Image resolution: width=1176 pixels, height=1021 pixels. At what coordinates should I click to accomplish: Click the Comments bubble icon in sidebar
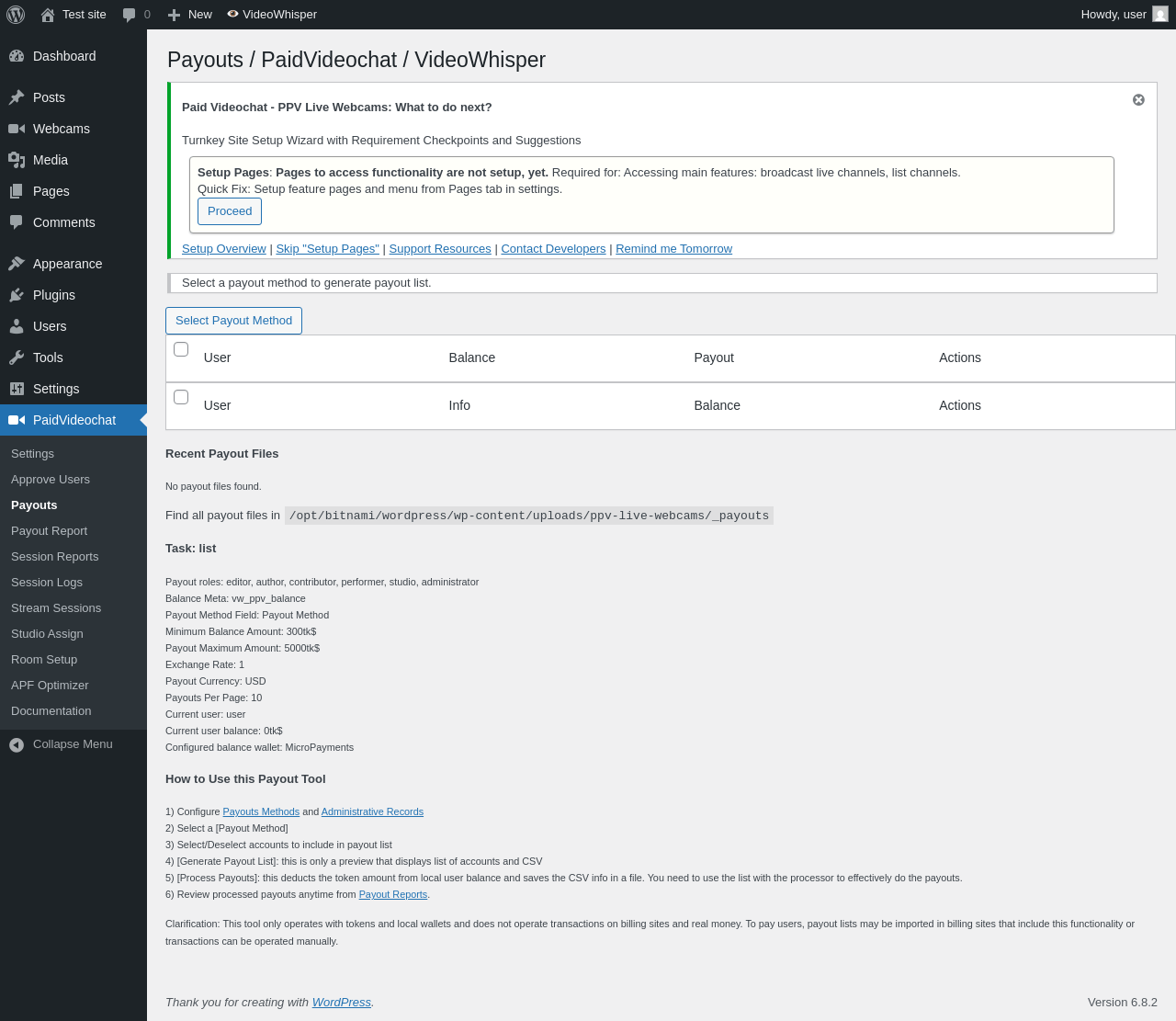pos(17,222)
